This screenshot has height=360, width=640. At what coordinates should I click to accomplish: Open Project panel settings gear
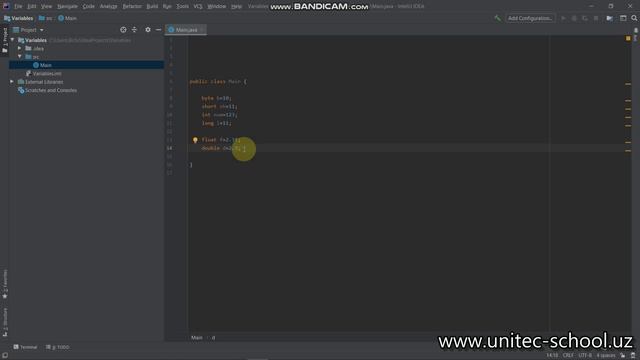[x=148, y=30]
